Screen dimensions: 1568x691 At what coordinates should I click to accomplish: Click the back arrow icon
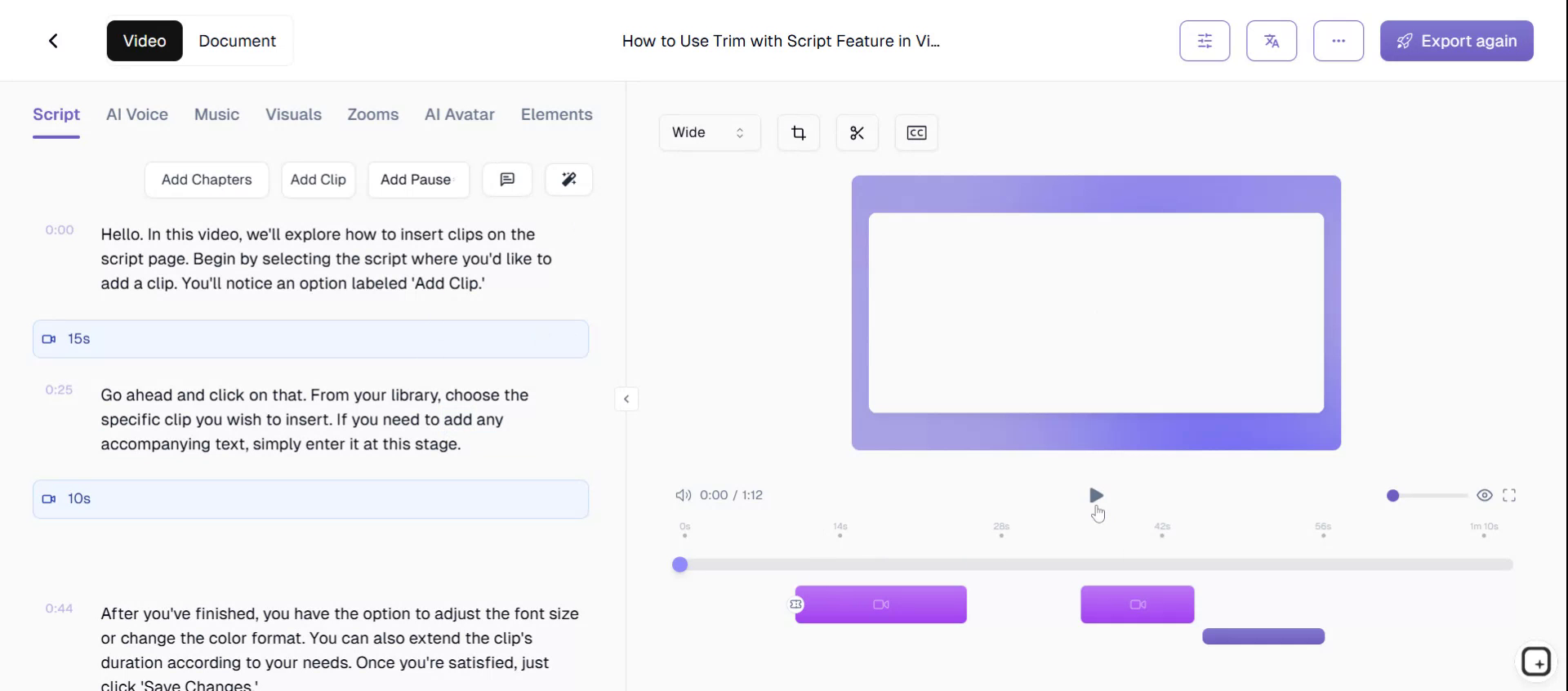click(53, 41)
